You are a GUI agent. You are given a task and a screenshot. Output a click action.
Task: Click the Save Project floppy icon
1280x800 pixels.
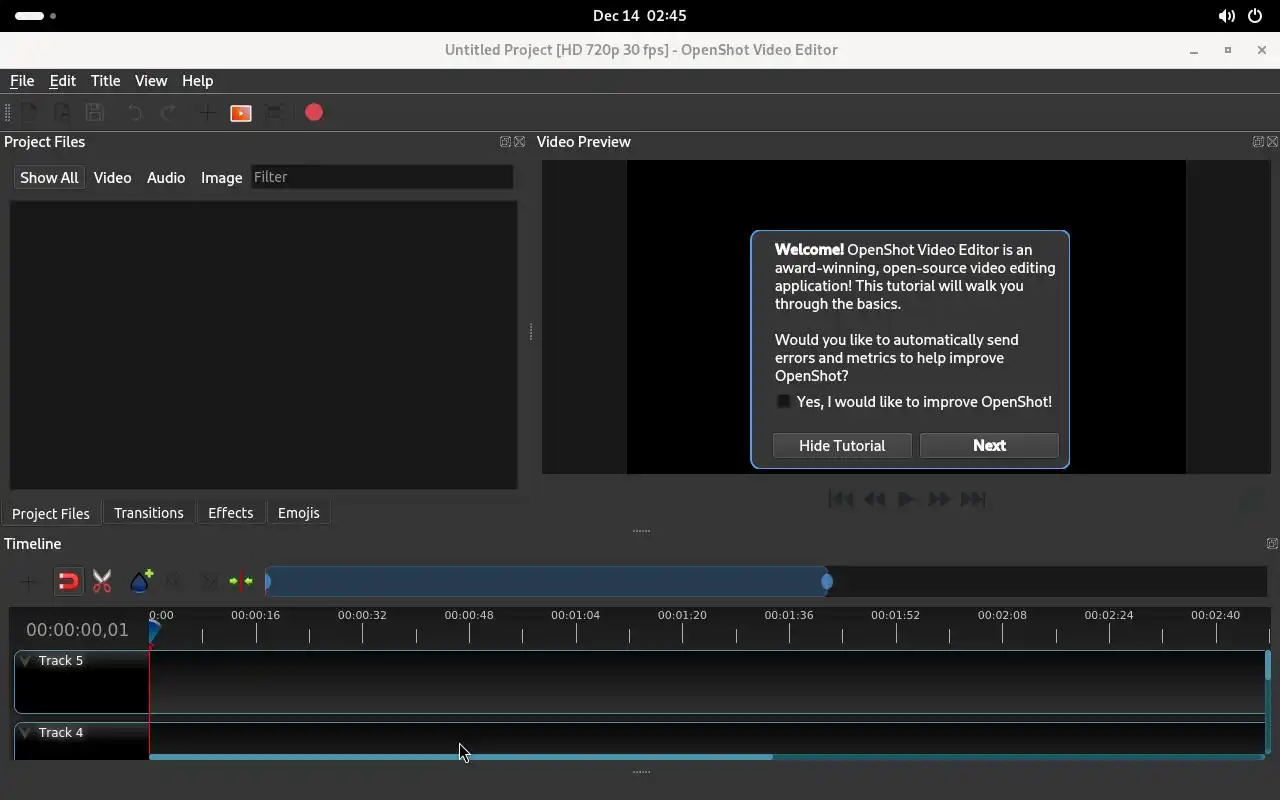tap(95, 113)
